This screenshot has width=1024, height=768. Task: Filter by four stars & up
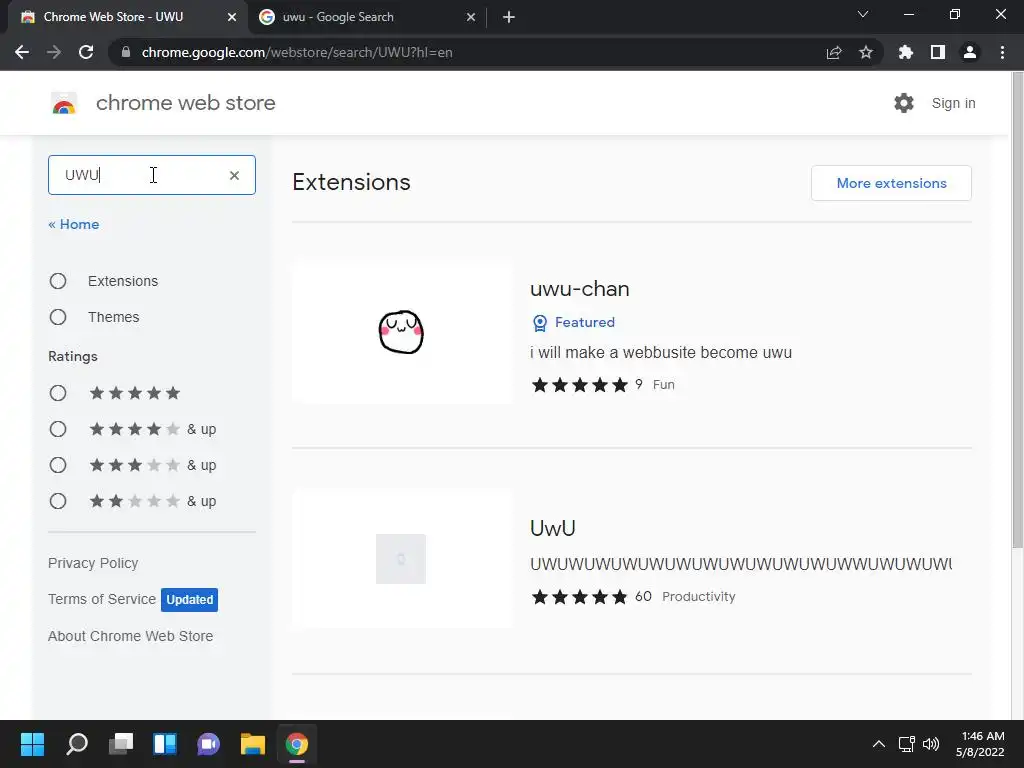(58, 429)
